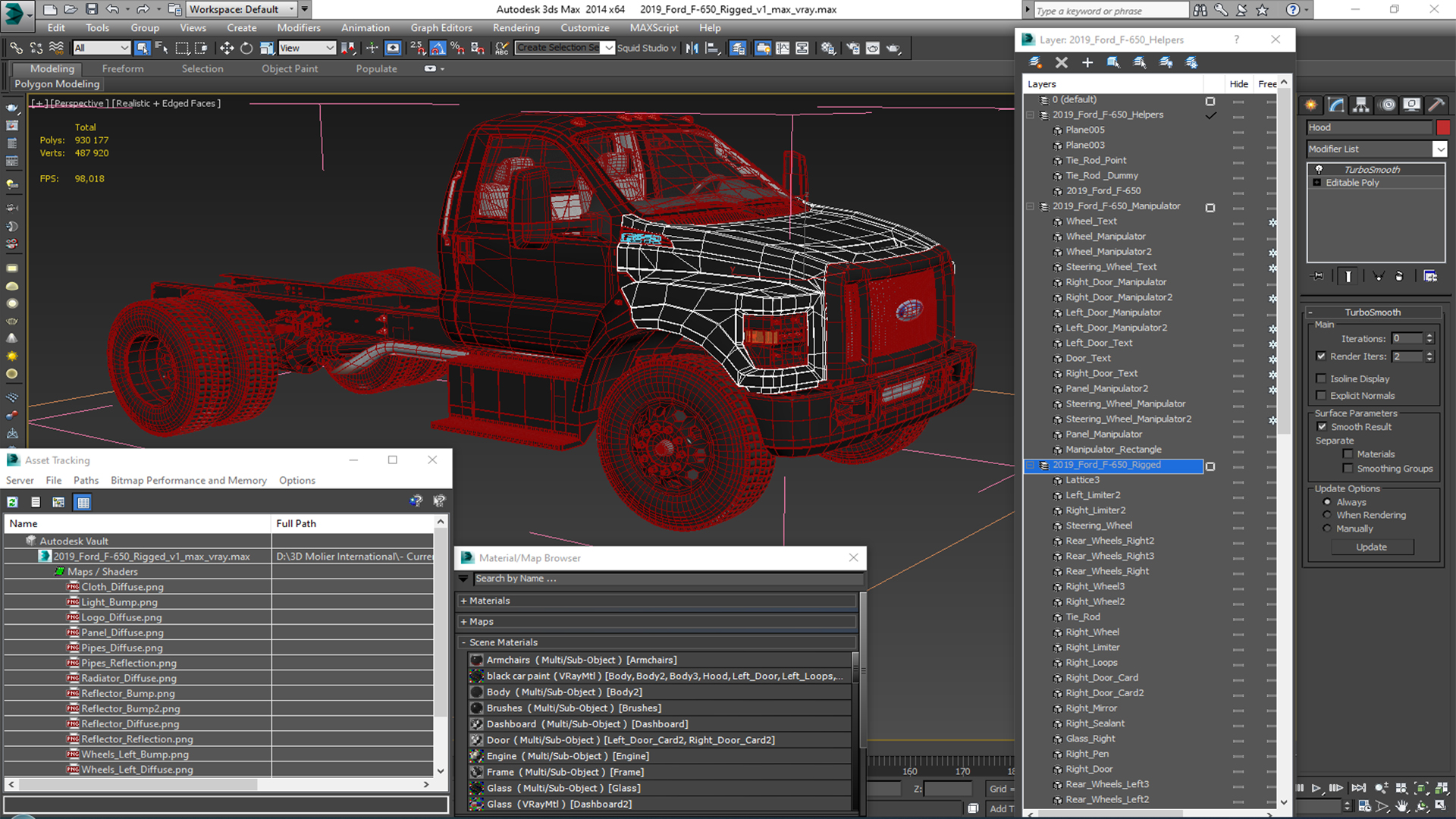Click the Save File icon
Screen dimensions: 1456x819
pos(91,9)
